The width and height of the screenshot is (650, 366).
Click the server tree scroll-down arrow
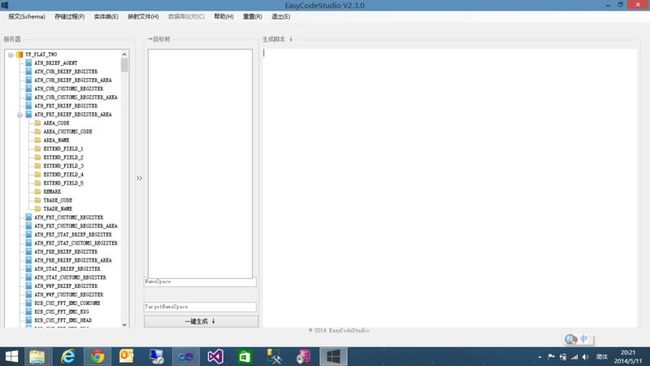coord(124,325)
